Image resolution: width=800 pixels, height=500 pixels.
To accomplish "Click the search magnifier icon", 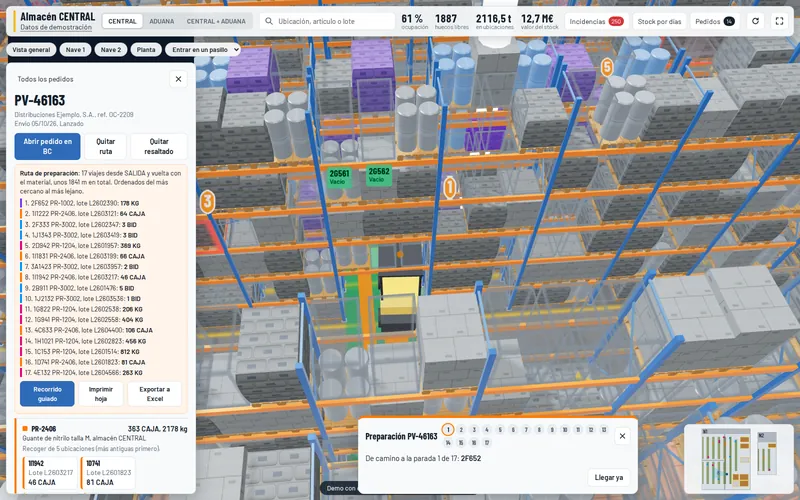I will pyautogui.click(x=269, y=21).
